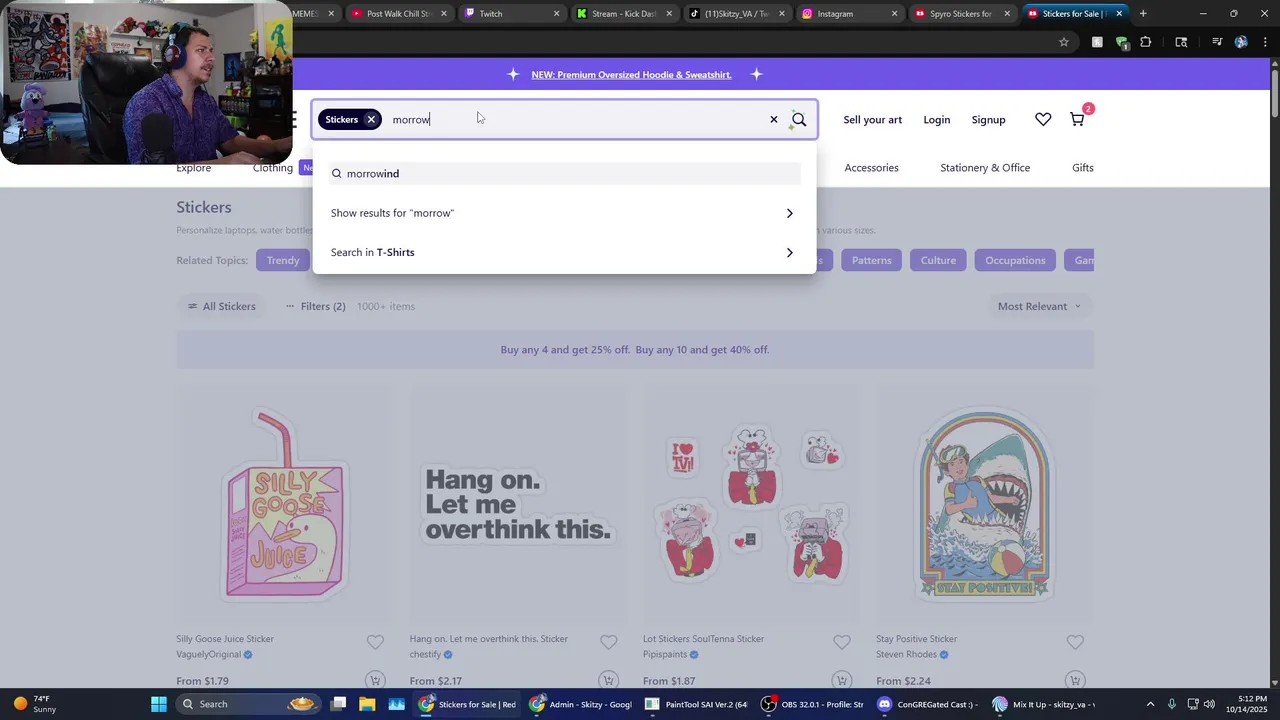The height and width of the screenshot is (720, 1280).
Task: Open the Premium Oversized Hoodie promo link
Action: [x=631, y=75]
